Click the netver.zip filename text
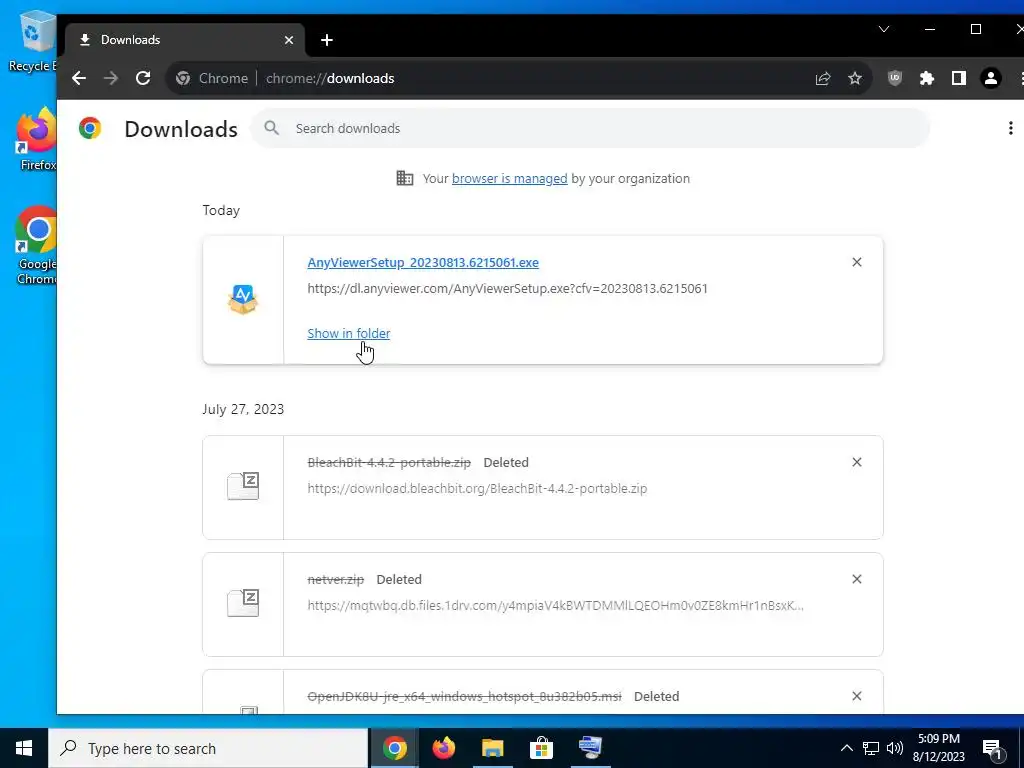Screen dimensions: 1024x768 [x=336, y=580]
